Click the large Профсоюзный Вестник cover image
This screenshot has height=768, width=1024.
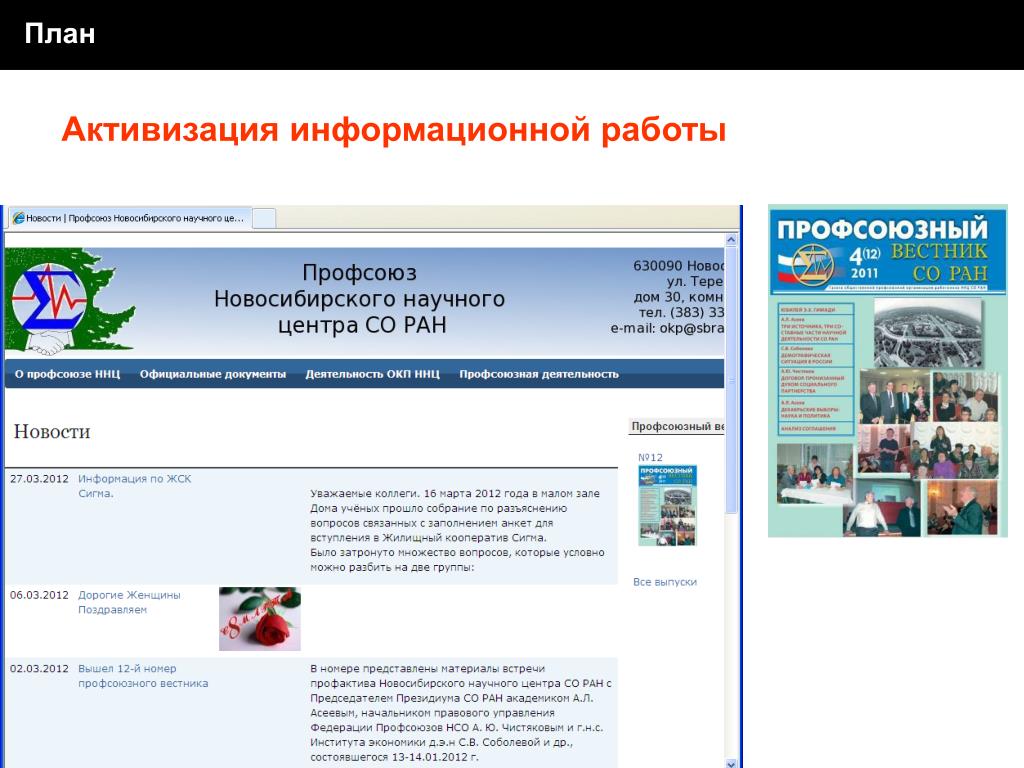tap(888, 371)
